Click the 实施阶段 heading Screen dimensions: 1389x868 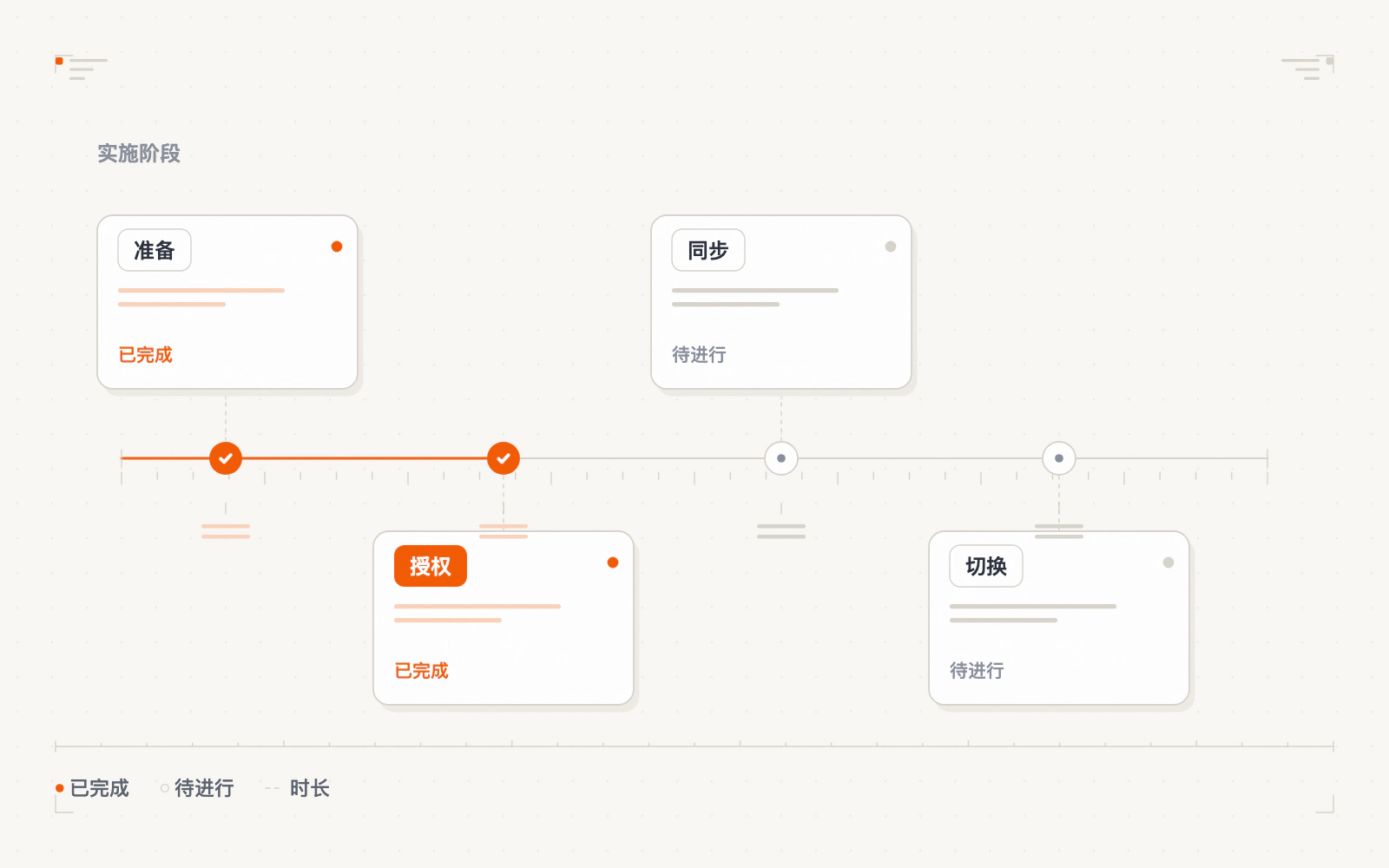(x=139, y=154)
